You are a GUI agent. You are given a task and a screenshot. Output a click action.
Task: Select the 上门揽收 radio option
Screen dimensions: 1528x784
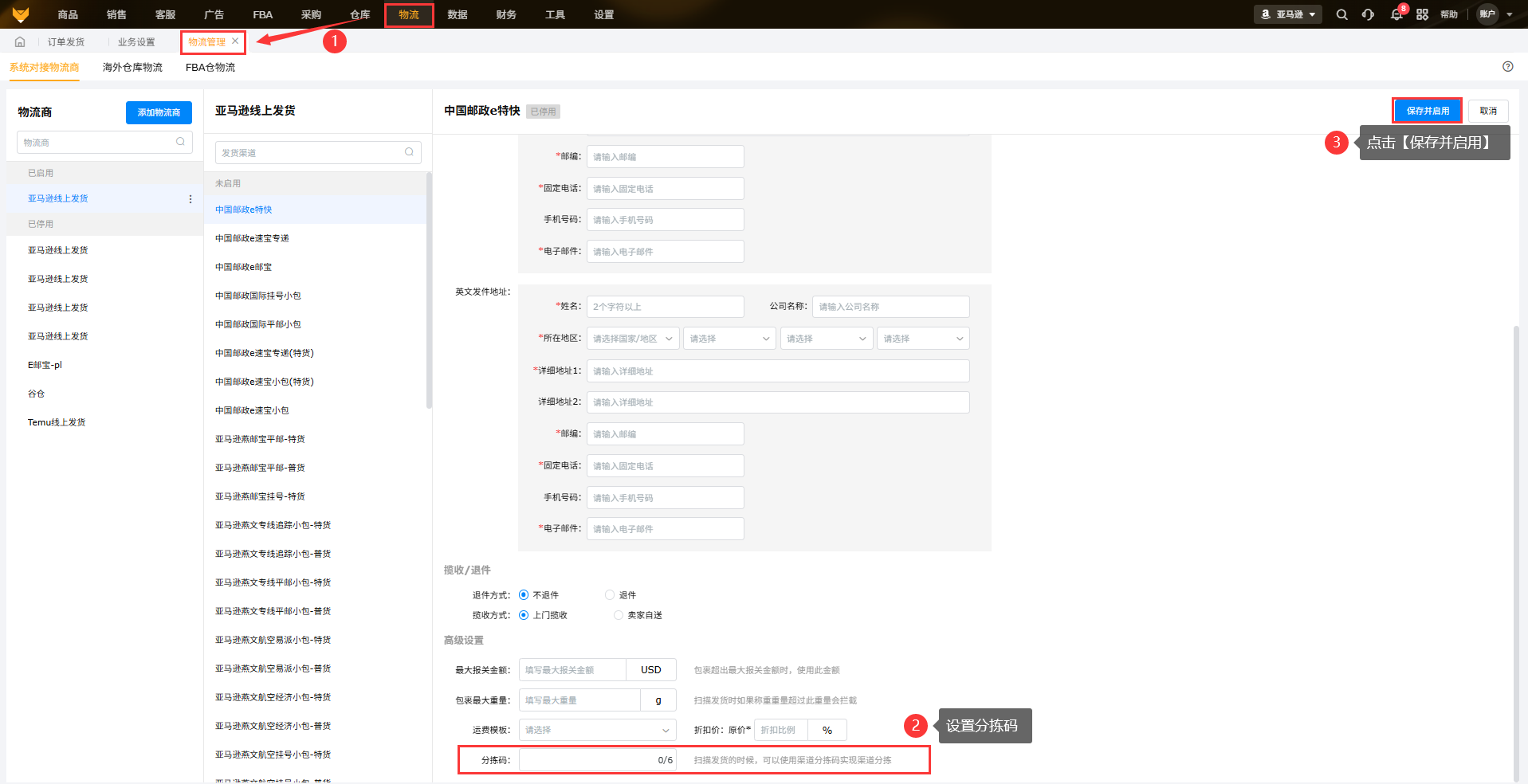524,615
